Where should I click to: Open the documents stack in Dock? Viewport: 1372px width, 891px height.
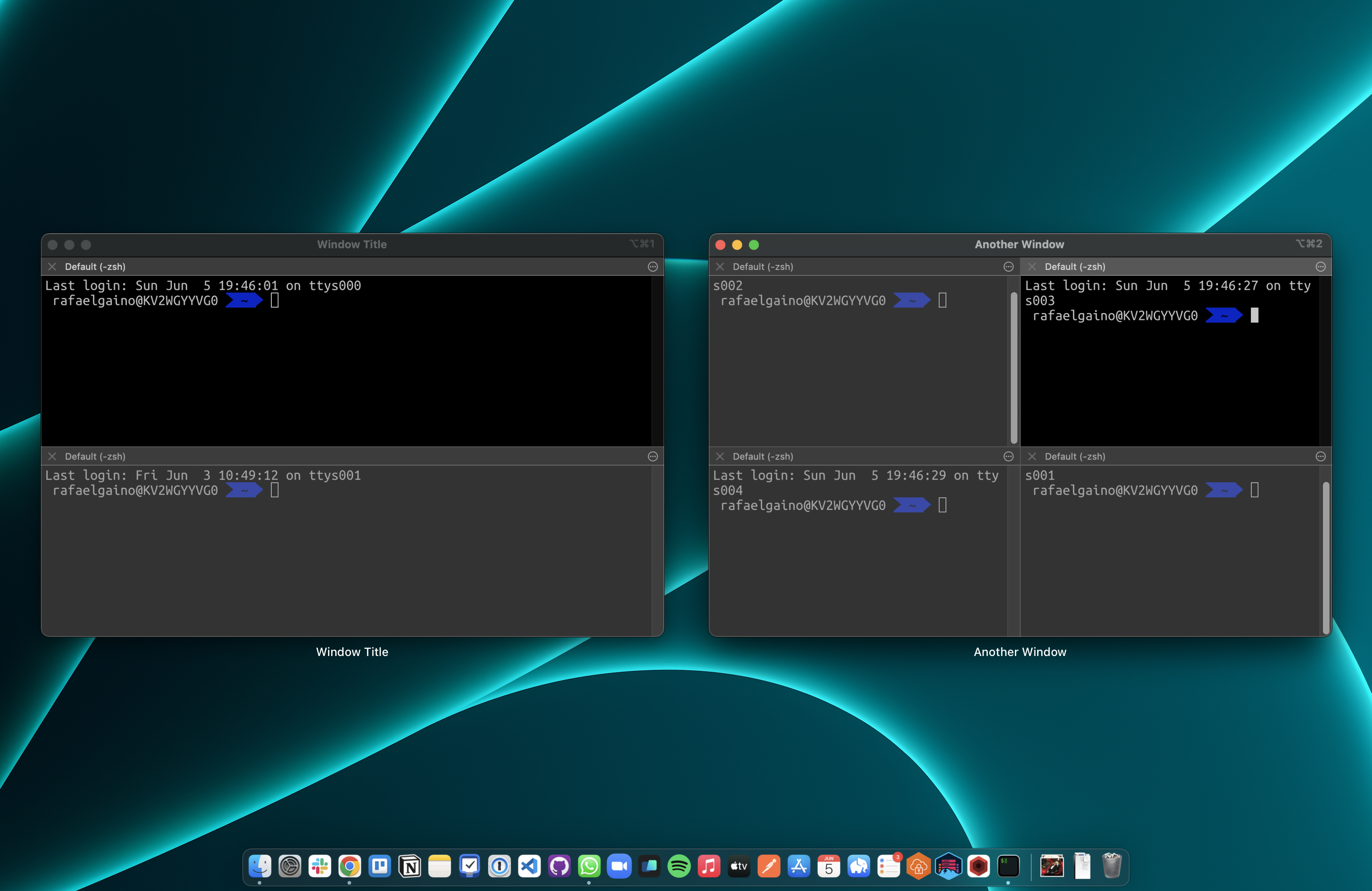coord(1082,866)
